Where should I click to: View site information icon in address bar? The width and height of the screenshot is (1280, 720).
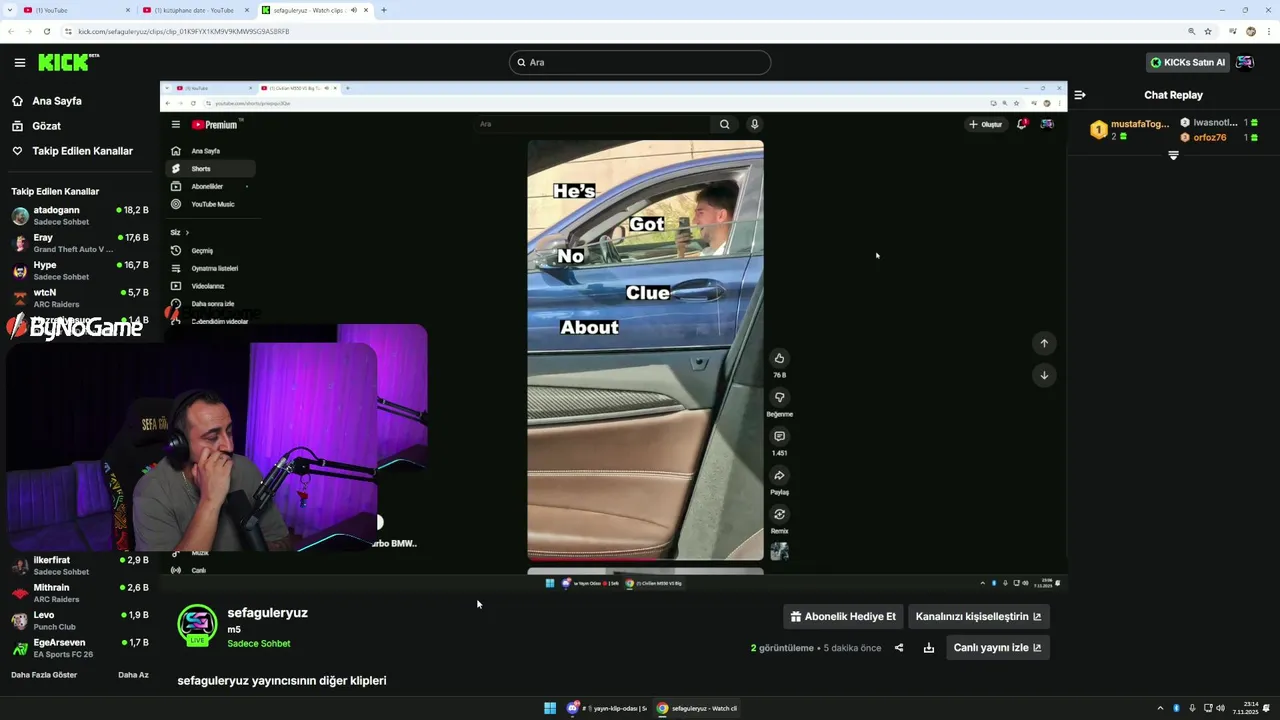tap(69, 32)
